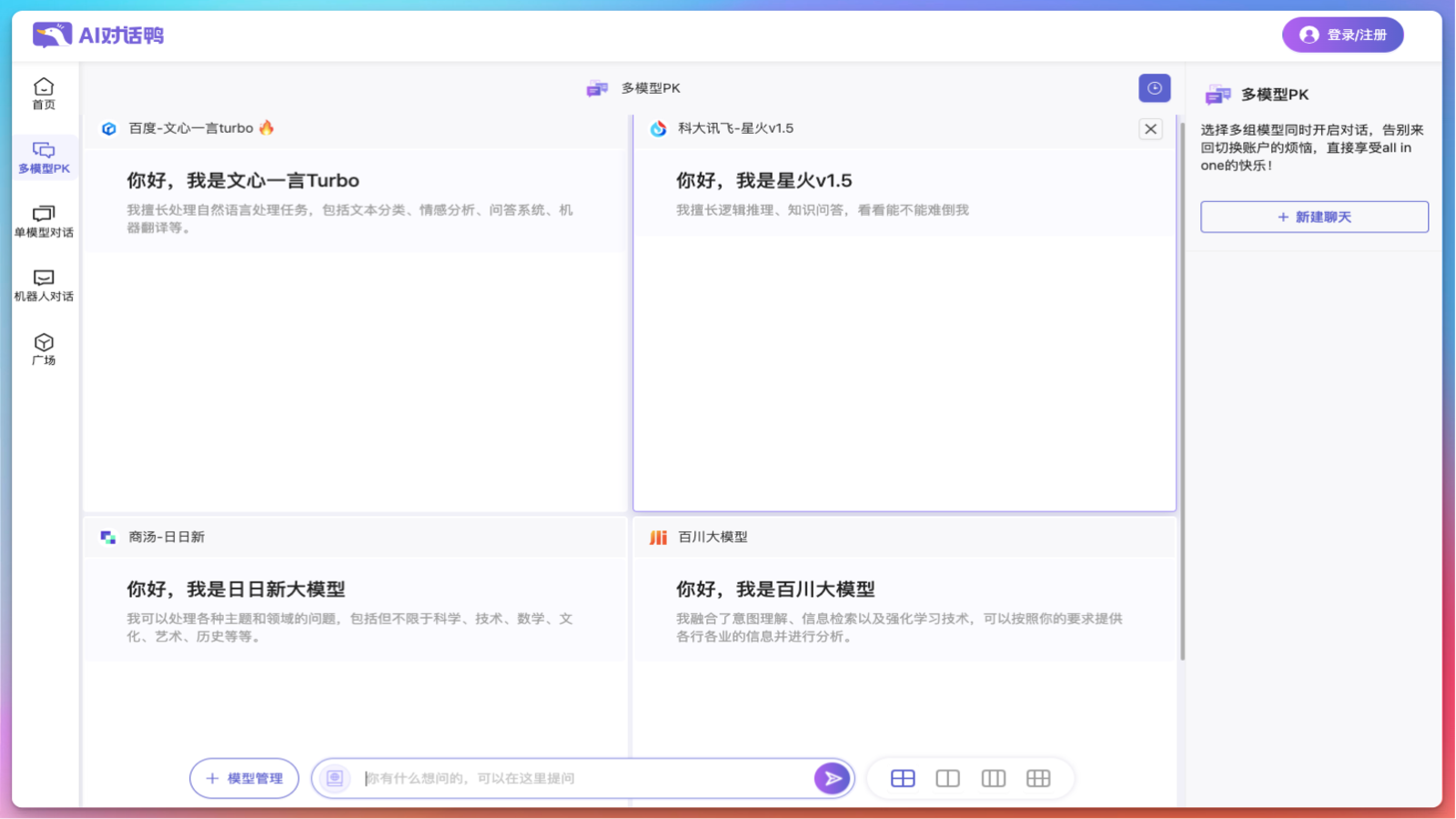This screenshot has width=1456, height=819.
Task: Click the image upload icon in input box
Action: tap(335, 778)
